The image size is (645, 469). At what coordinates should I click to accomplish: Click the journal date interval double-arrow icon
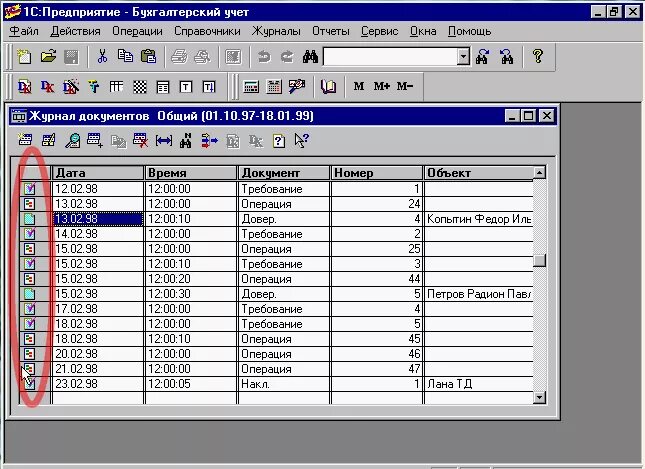coord(164,141)
